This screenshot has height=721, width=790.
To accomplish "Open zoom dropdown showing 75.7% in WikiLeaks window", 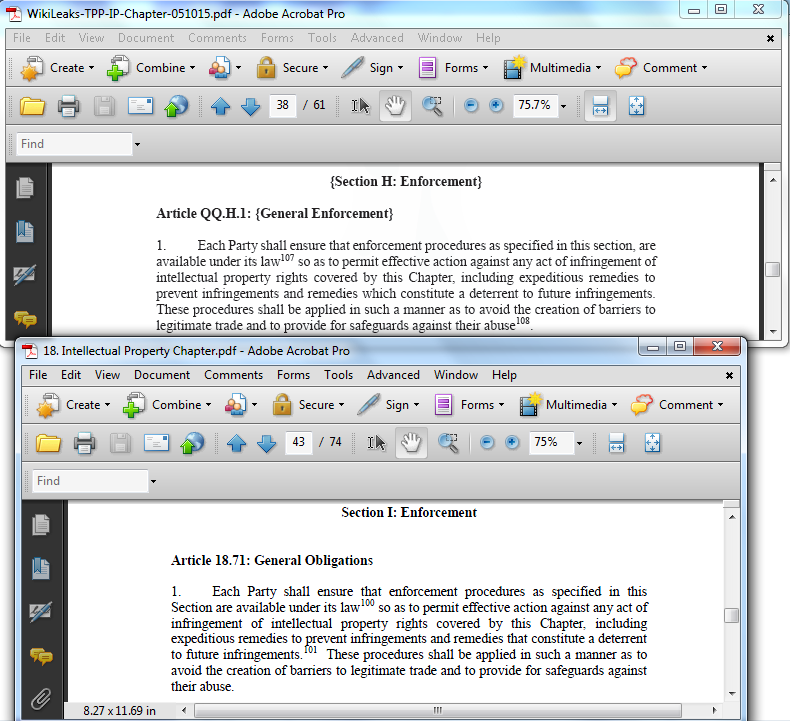I will pos(563,106).
